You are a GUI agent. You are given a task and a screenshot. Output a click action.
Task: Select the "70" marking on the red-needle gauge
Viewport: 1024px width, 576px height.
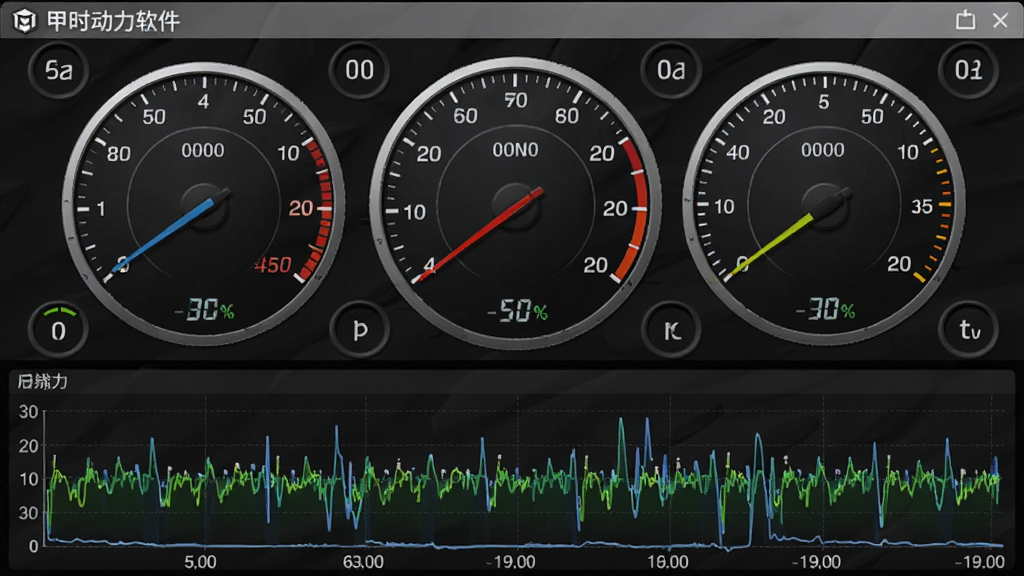click(x=515, y=101)
